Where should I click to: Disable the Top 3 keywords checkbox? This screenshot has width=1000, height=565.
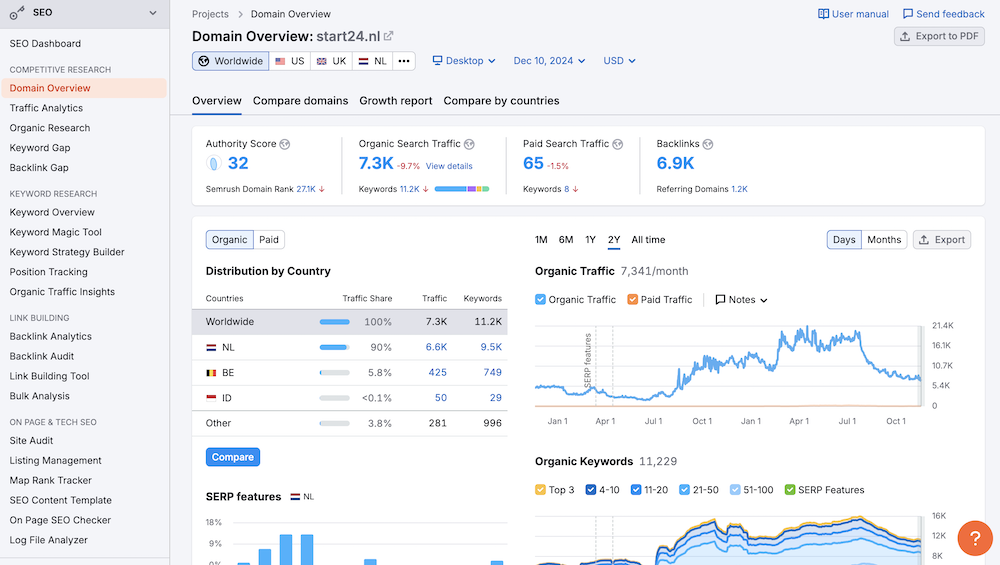coord(541,490)
